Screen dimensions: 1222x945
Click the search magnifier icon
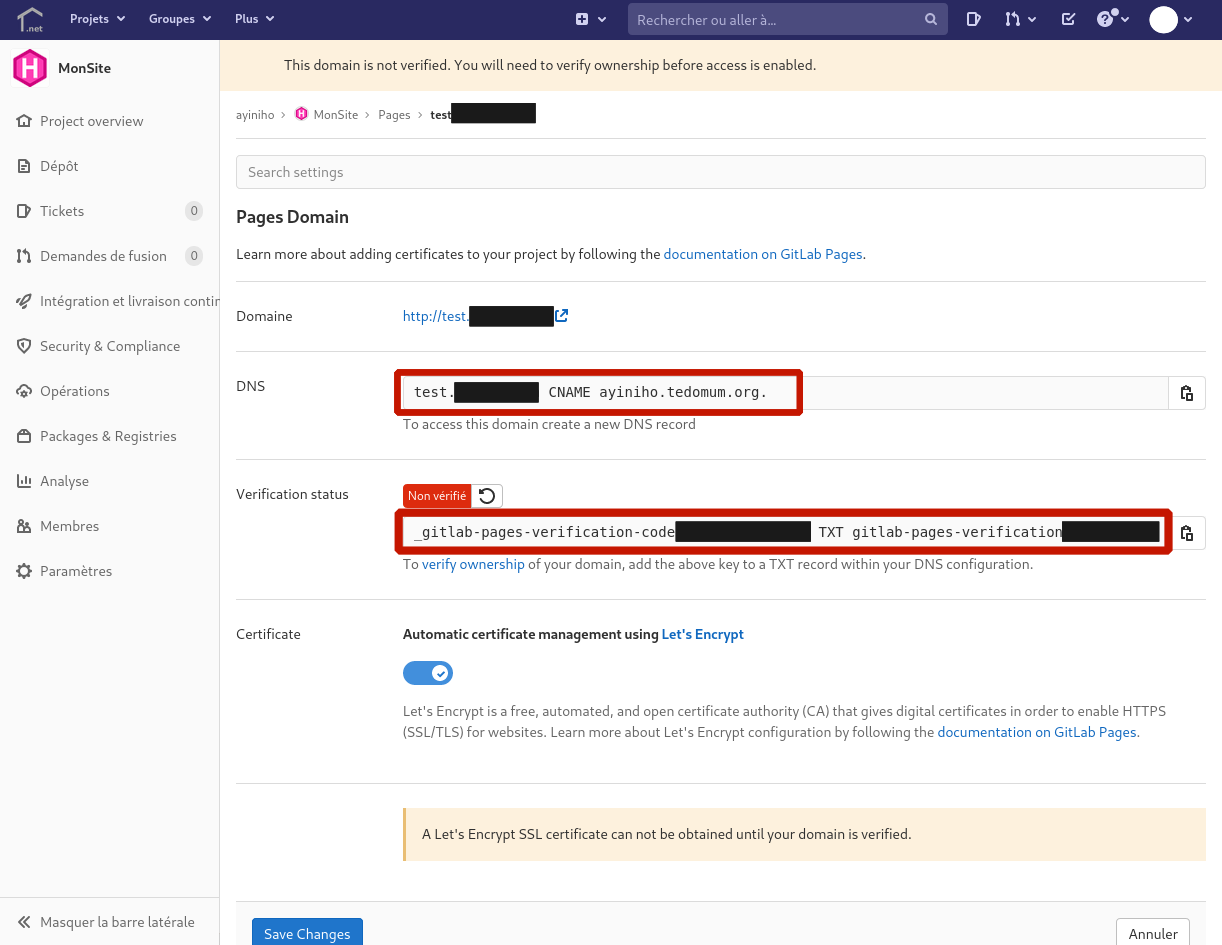931,19
